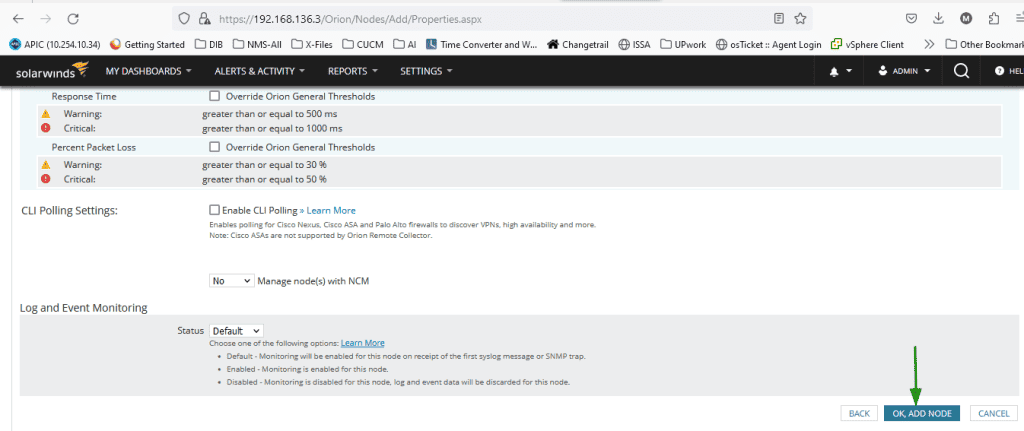Viewport: 1024px width, 431px height.
Task: Click OK, ADD NODE button
Action: 921,413
